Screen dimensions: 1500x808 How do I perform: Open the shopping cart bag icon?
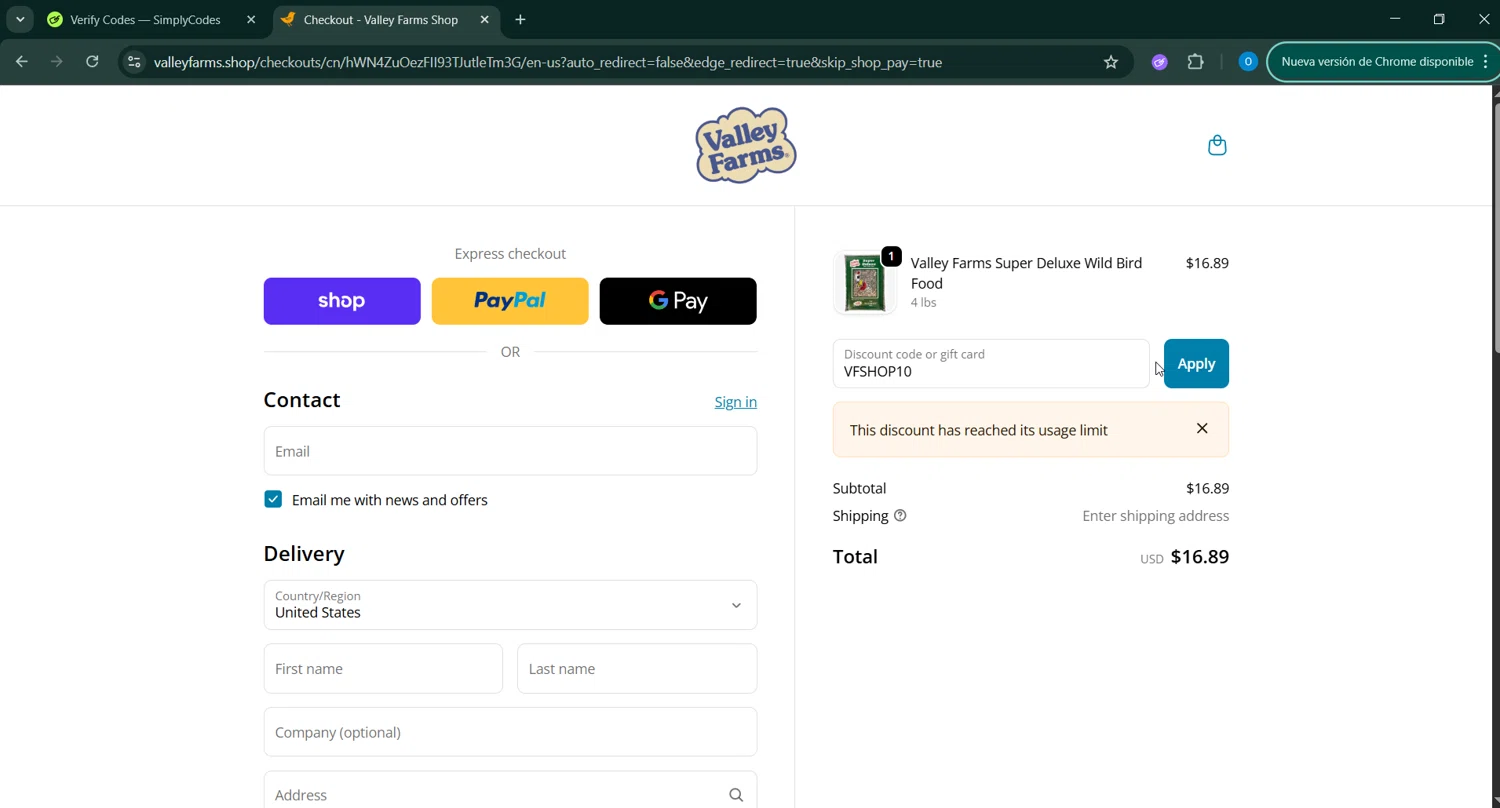1217,145
